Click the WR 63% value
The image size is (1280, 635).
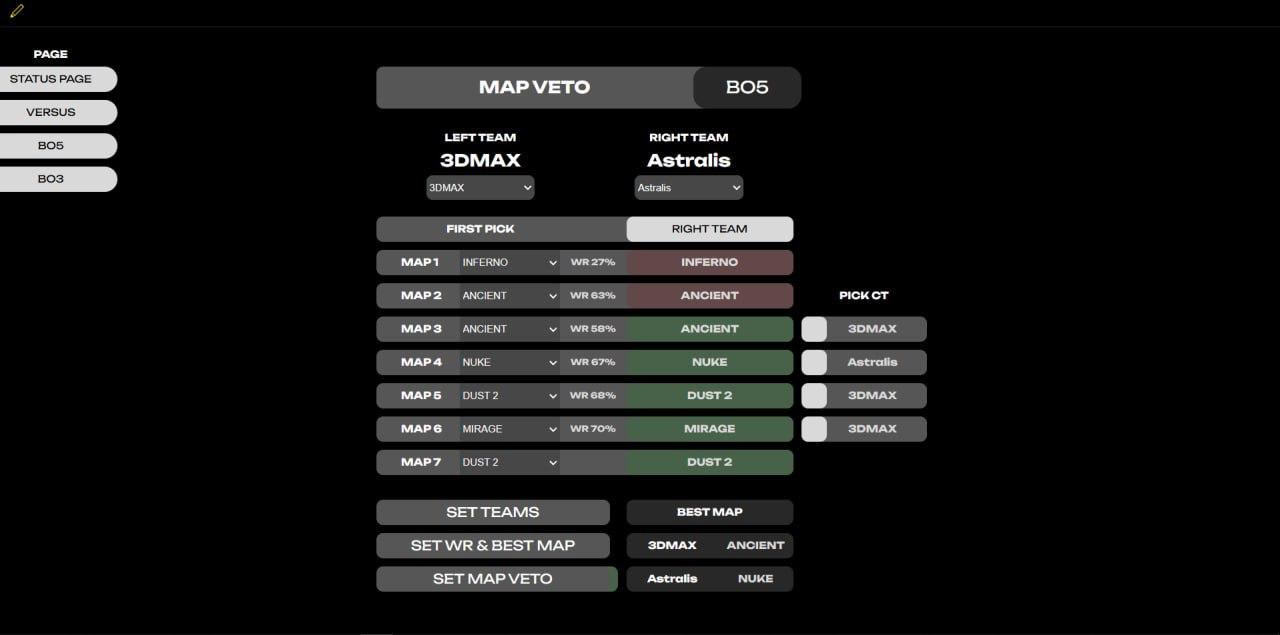(593, 296)
